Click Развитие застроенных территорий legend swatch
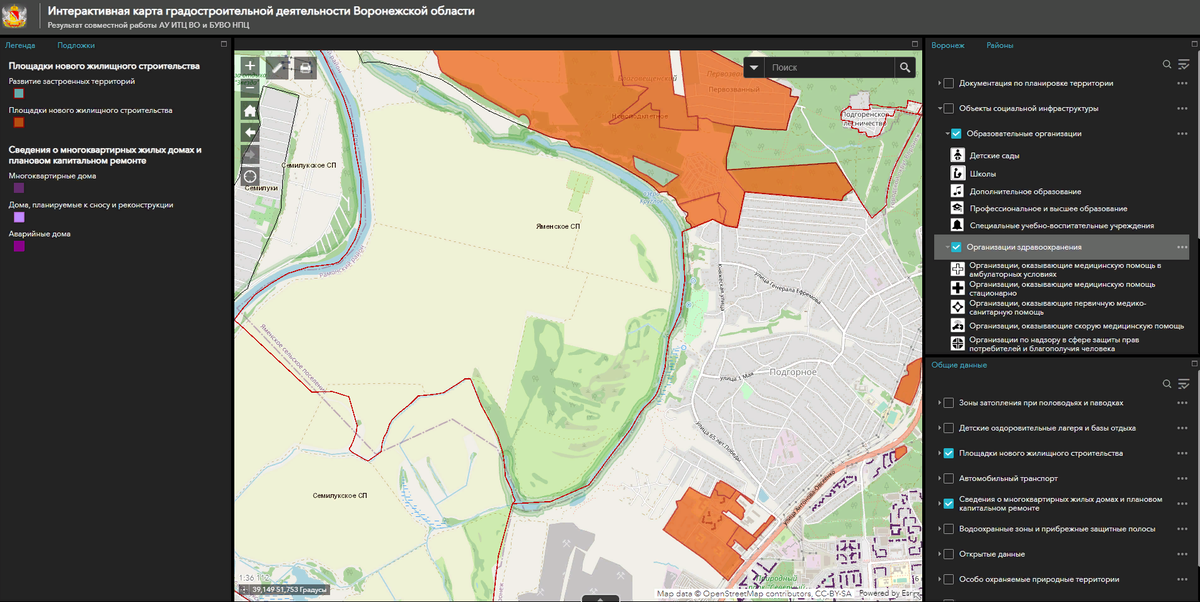Image resolution: width=1200 pixels, height=602 pixels. [19, 94]
